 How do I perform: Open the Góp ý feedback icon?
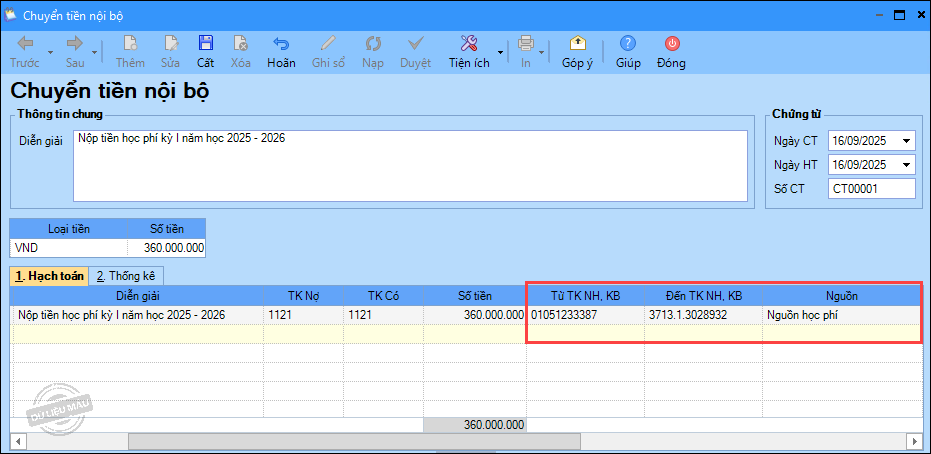(x=577, y=44)
